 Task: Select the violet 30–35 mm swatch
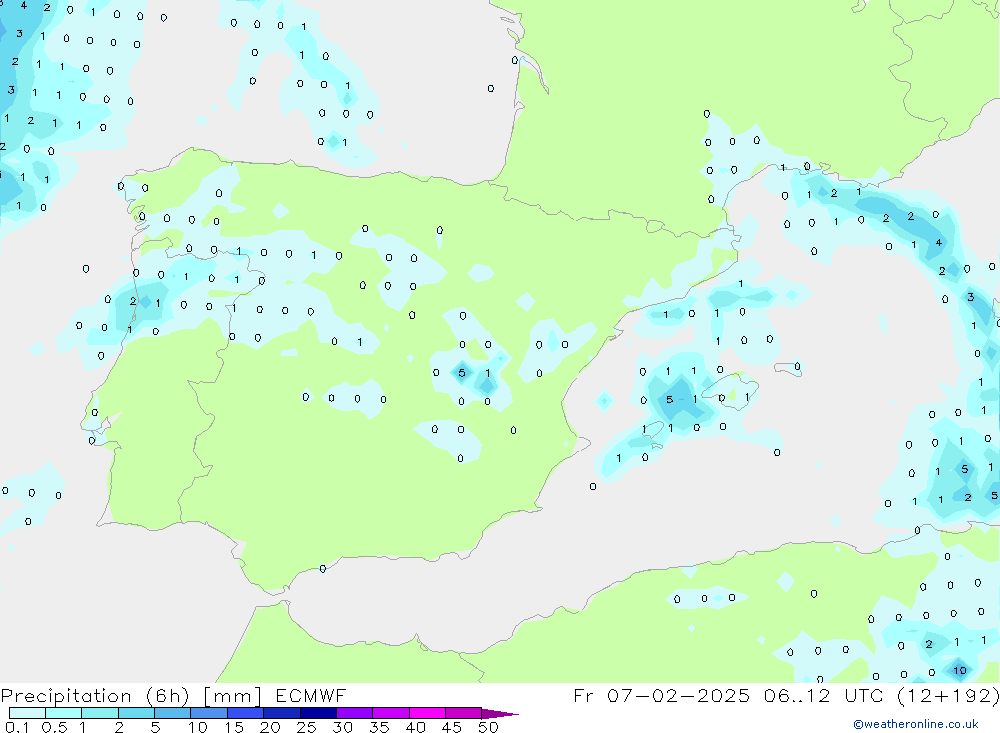355,713
